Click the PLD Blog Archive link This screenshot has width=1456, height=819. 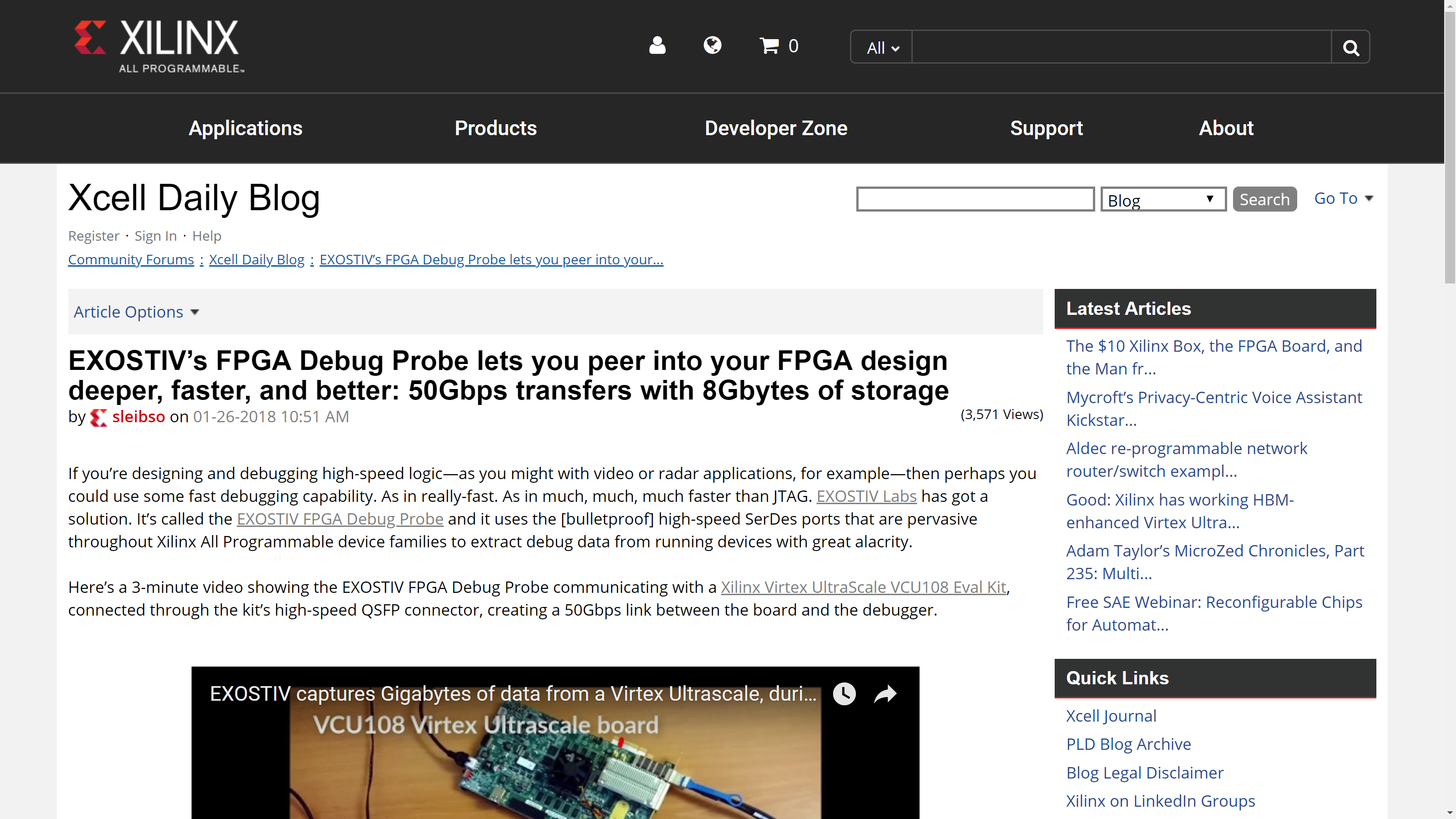point(1128,744)
